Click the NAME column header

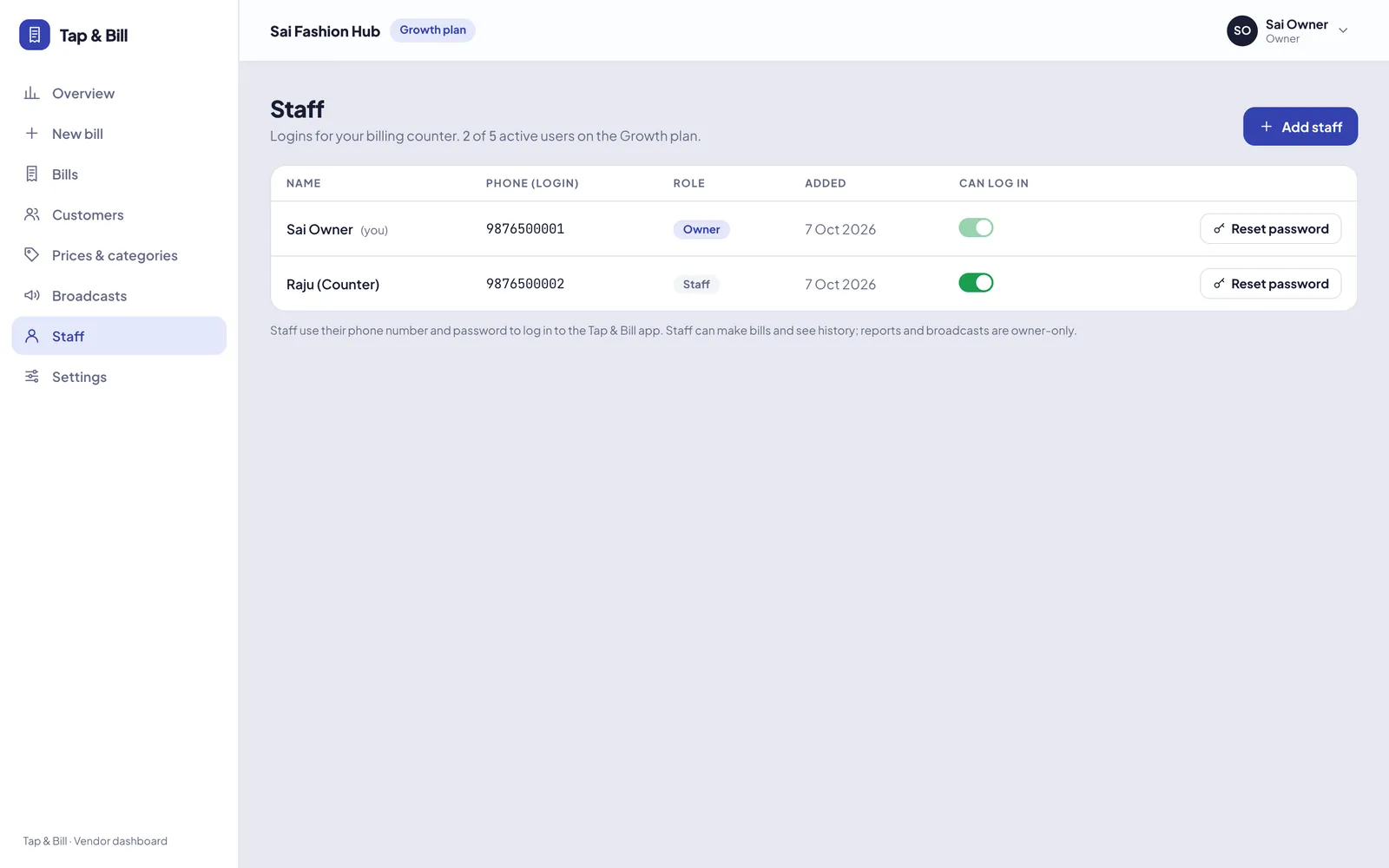coord(304,183)
